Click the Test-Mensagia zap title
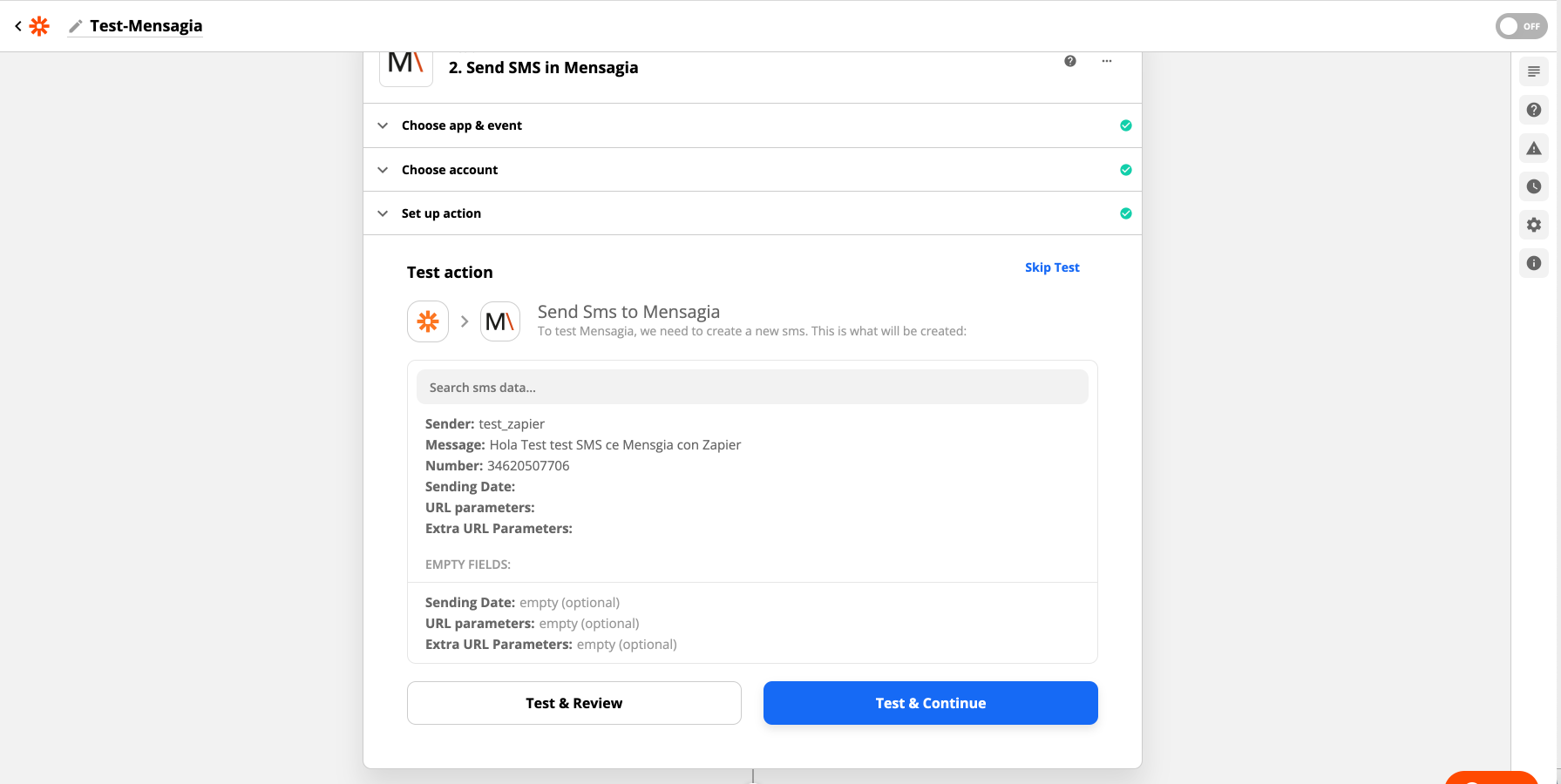Screen dimensions: 1561x784 (x=146, y=26)
